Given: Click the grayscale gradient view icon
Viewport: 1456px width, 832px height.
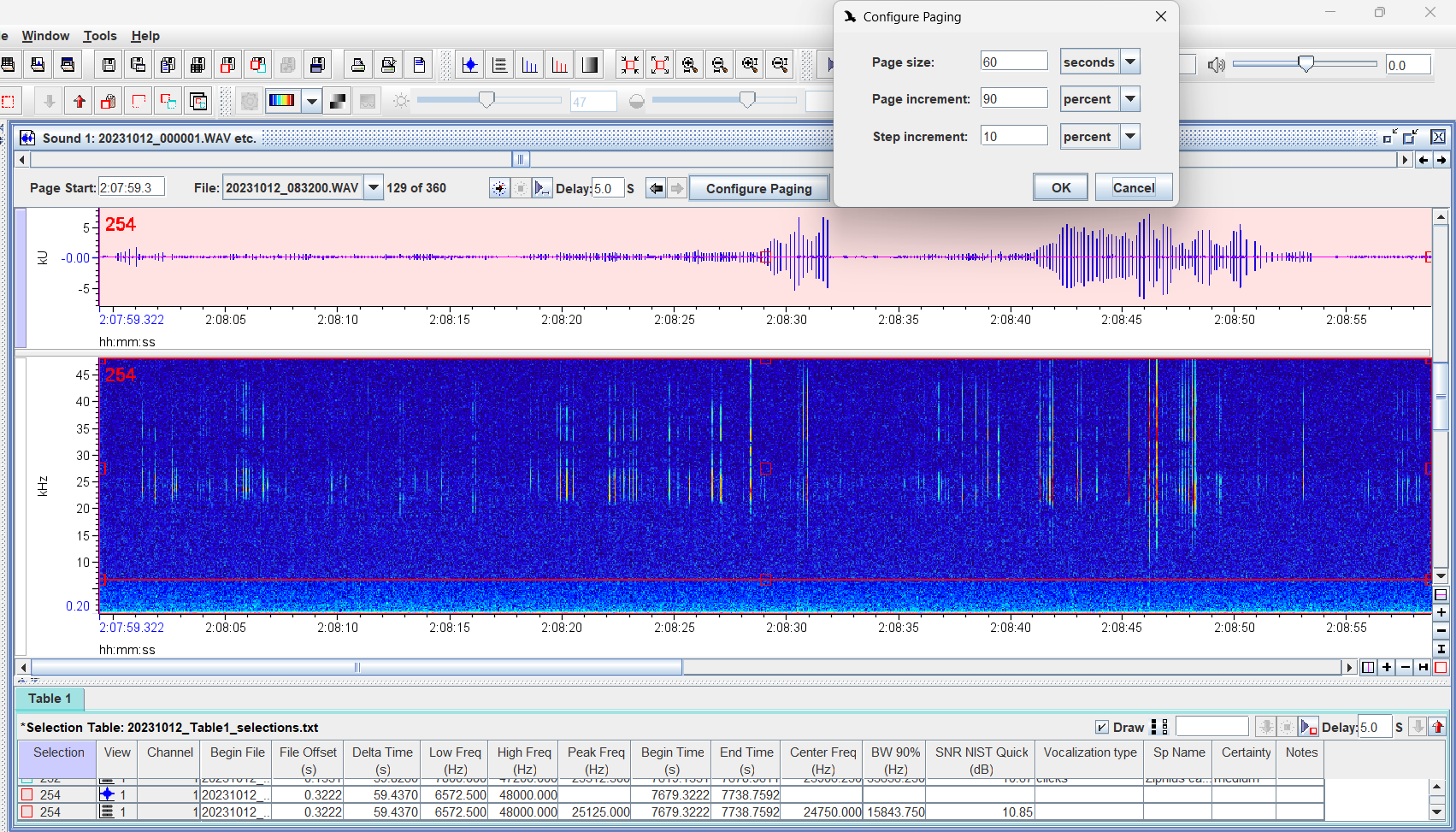Looking at the screenshot, I should (590, 65).
